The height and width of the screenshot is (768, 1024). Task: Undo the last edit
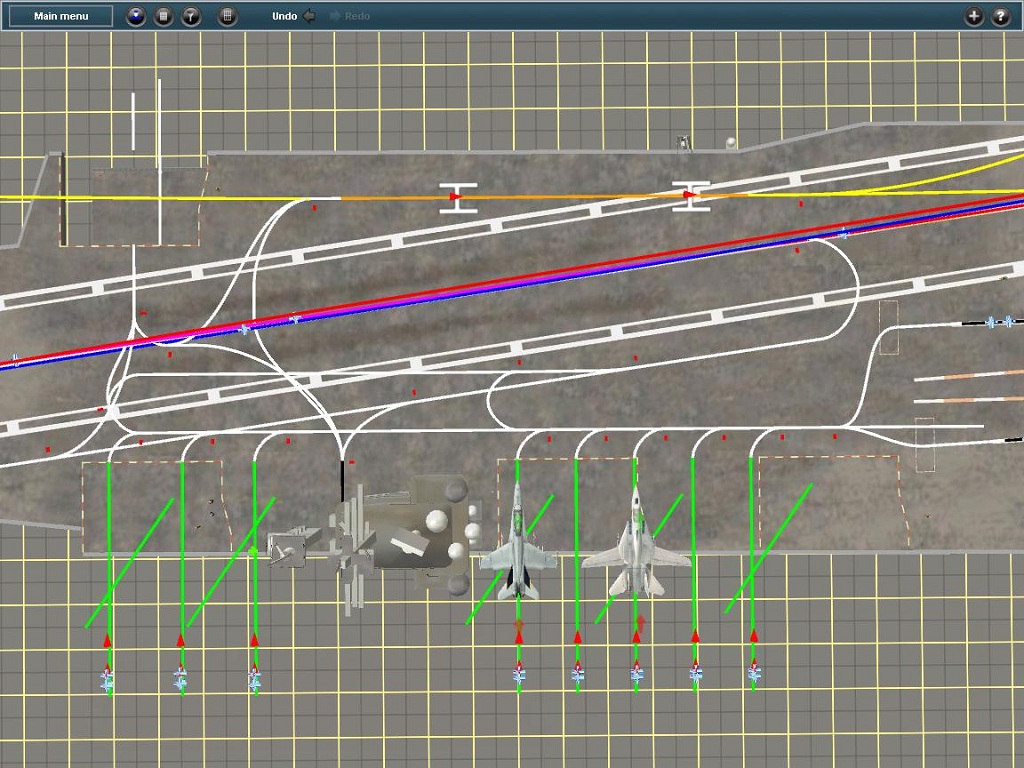click(x=294, y=16)
